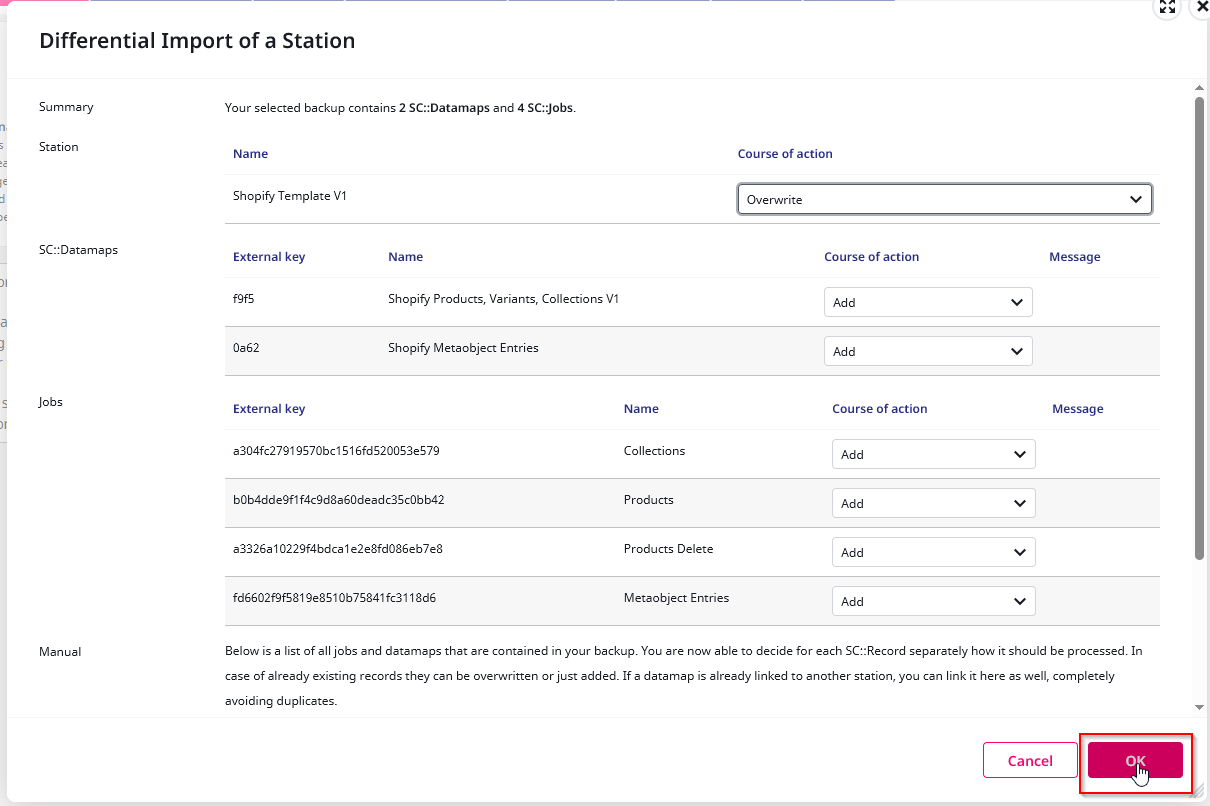Click the 'Differential Import of a Station' title
Screen dimensions: 1210x806
197,41
